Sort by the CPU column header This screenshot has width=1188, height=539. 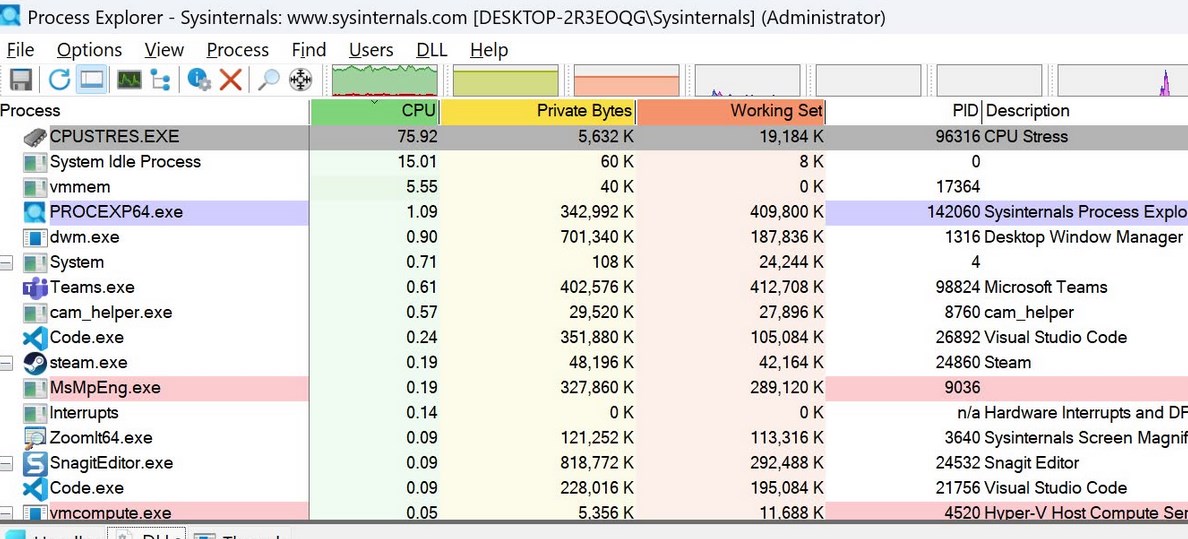coord(375,111)
